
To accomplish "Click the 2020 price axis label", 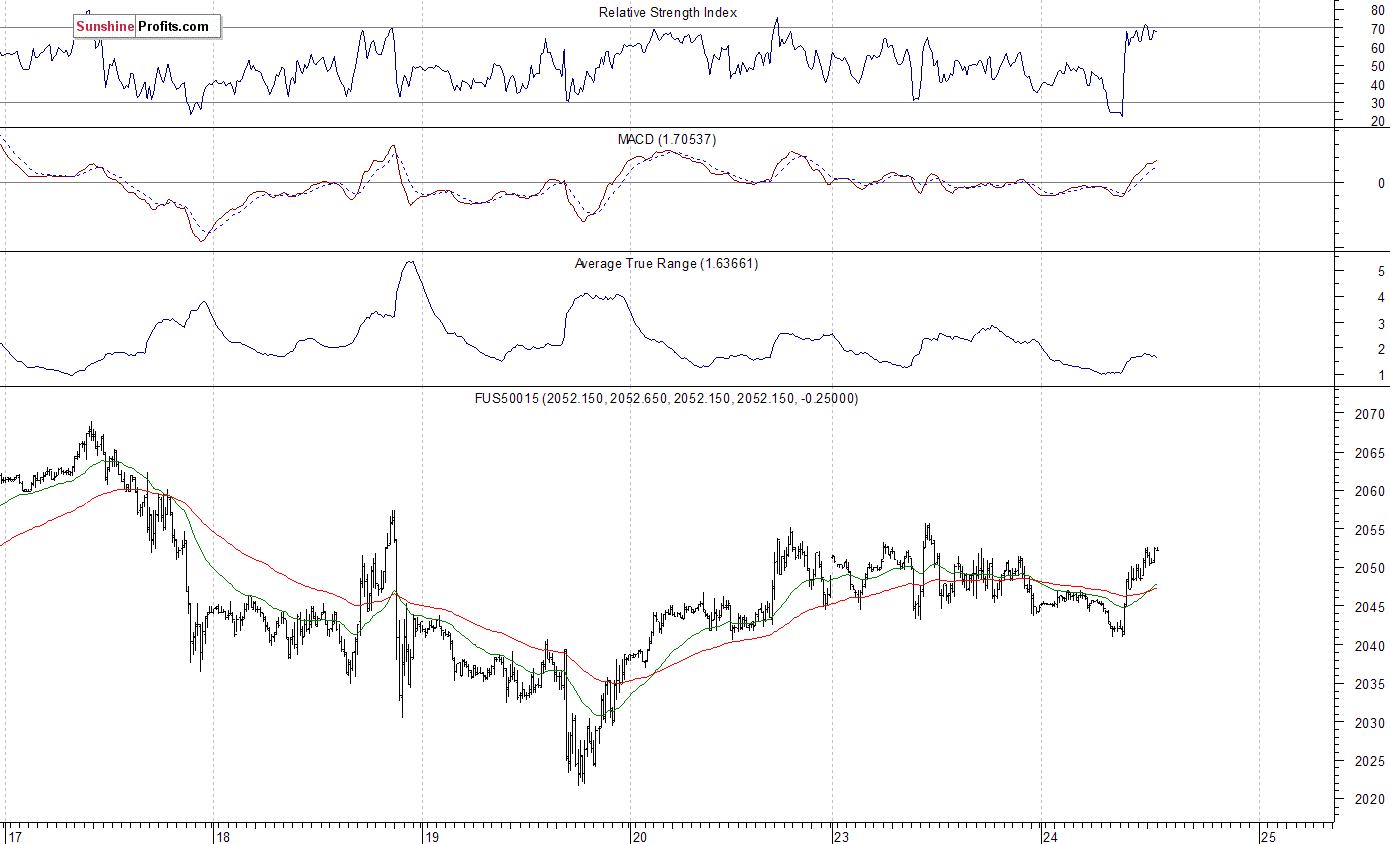I will coord(1369,800).
